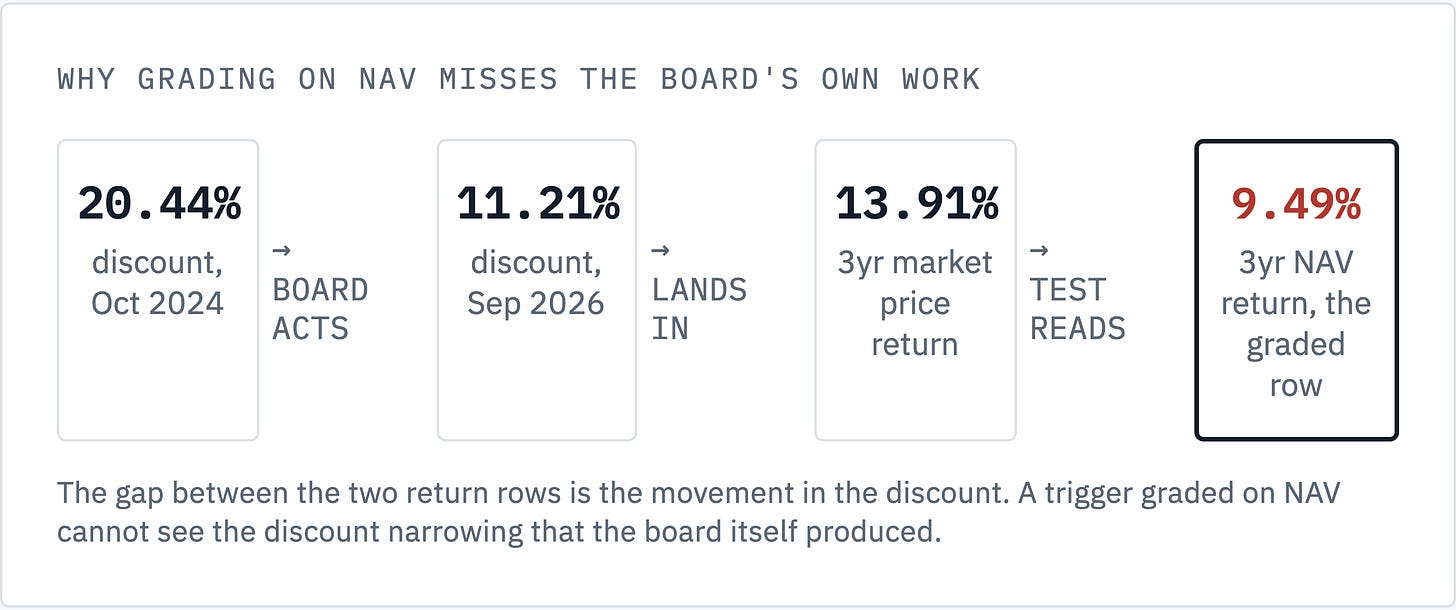Image resolution: width=1456 pixels, height=610 pixels.
Task: Click the 11.21% discount figure
Action: click(537, 205)
